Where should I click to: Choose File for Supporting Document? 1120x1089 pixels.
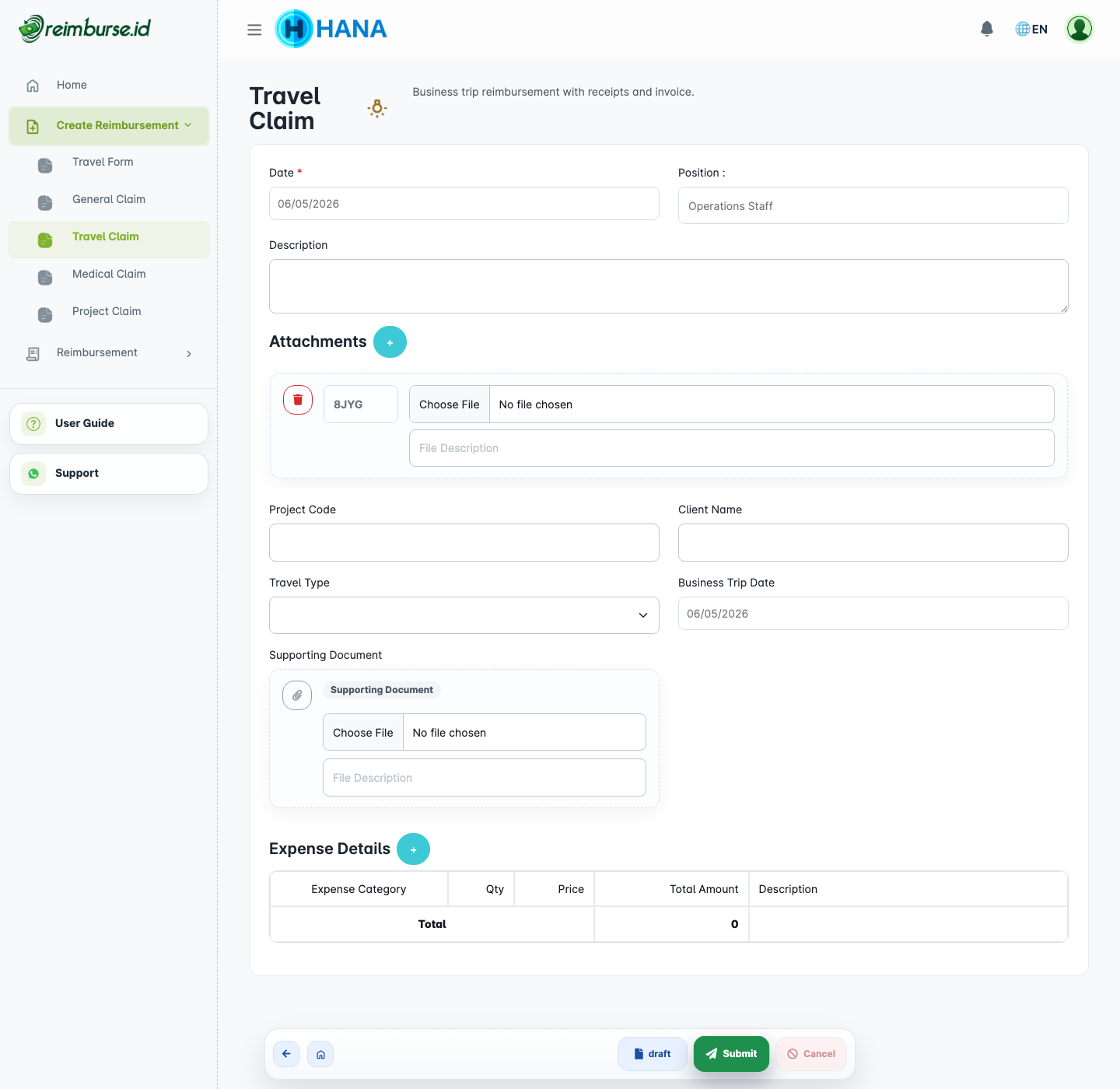click(363, 733)
